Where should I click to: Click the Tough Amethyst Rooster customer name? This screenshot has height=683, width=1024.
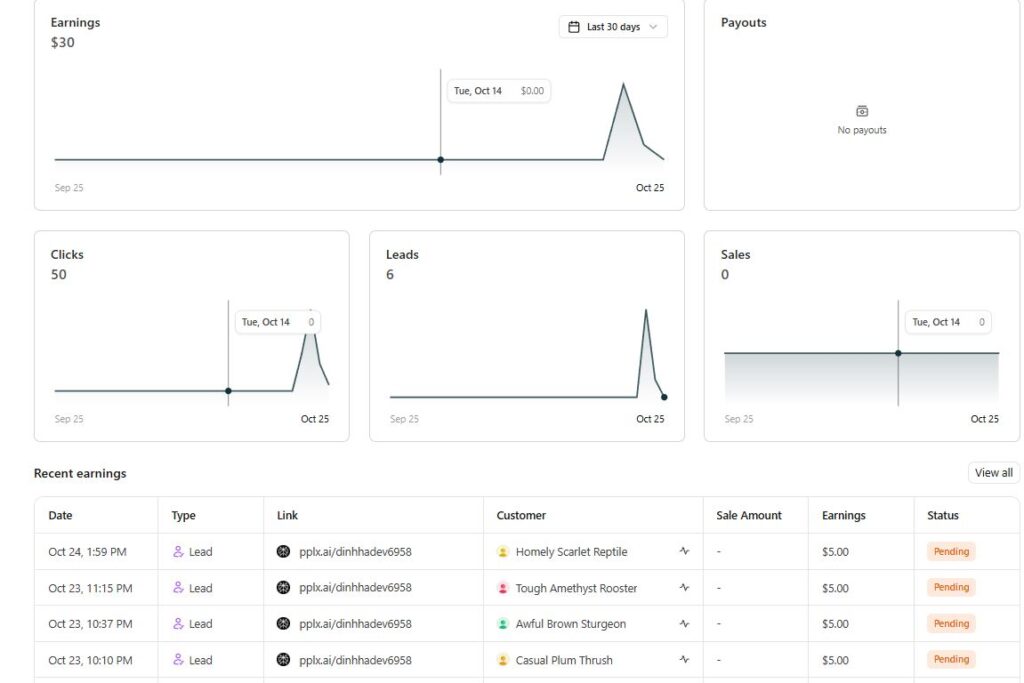click(x=576, y=588)
